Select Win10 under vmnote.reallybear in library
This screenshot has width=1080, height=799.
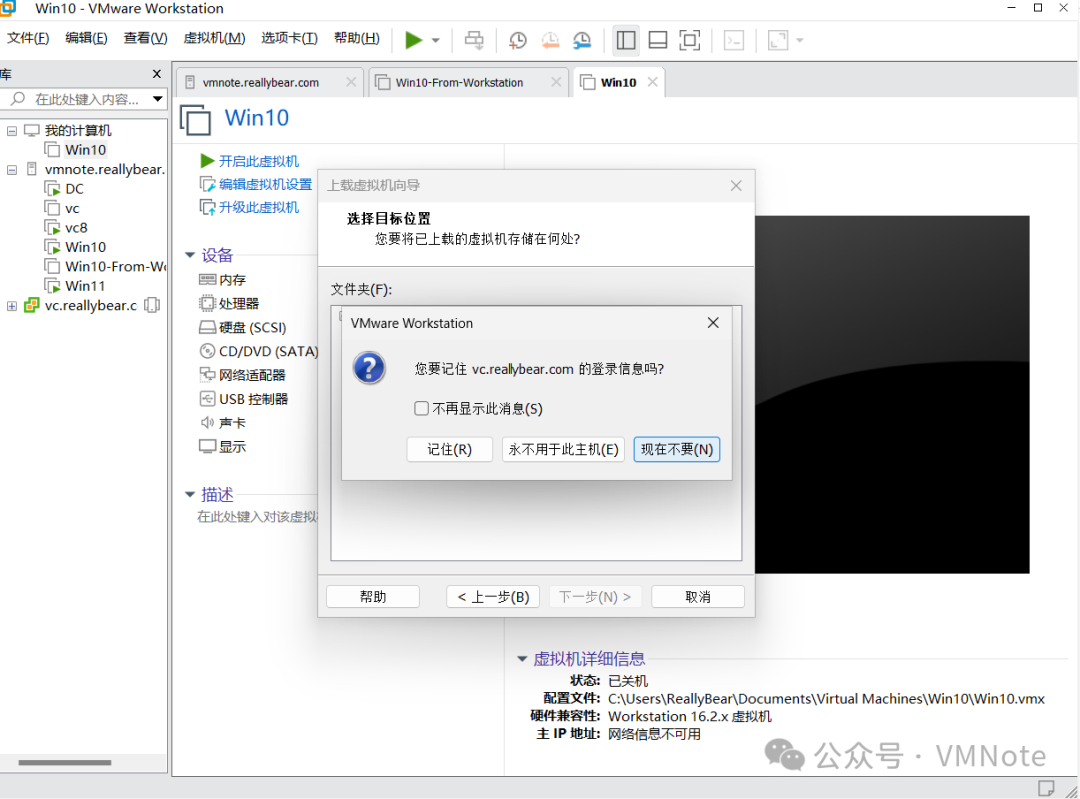[x=85, y=247]
